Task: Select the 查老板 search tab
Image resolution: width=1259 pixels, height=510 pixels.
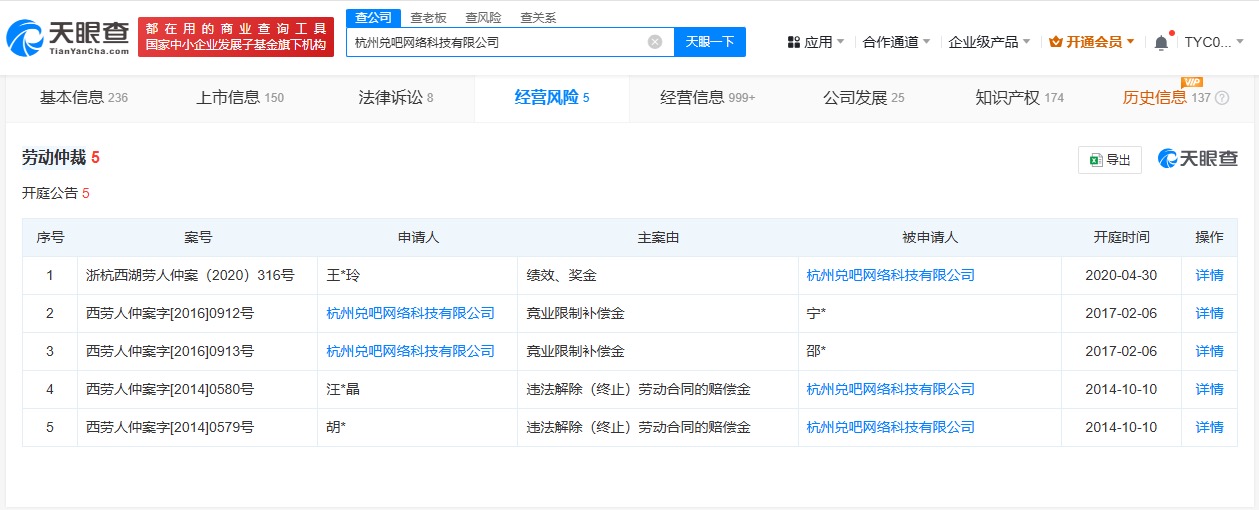Action: (429, 18)
